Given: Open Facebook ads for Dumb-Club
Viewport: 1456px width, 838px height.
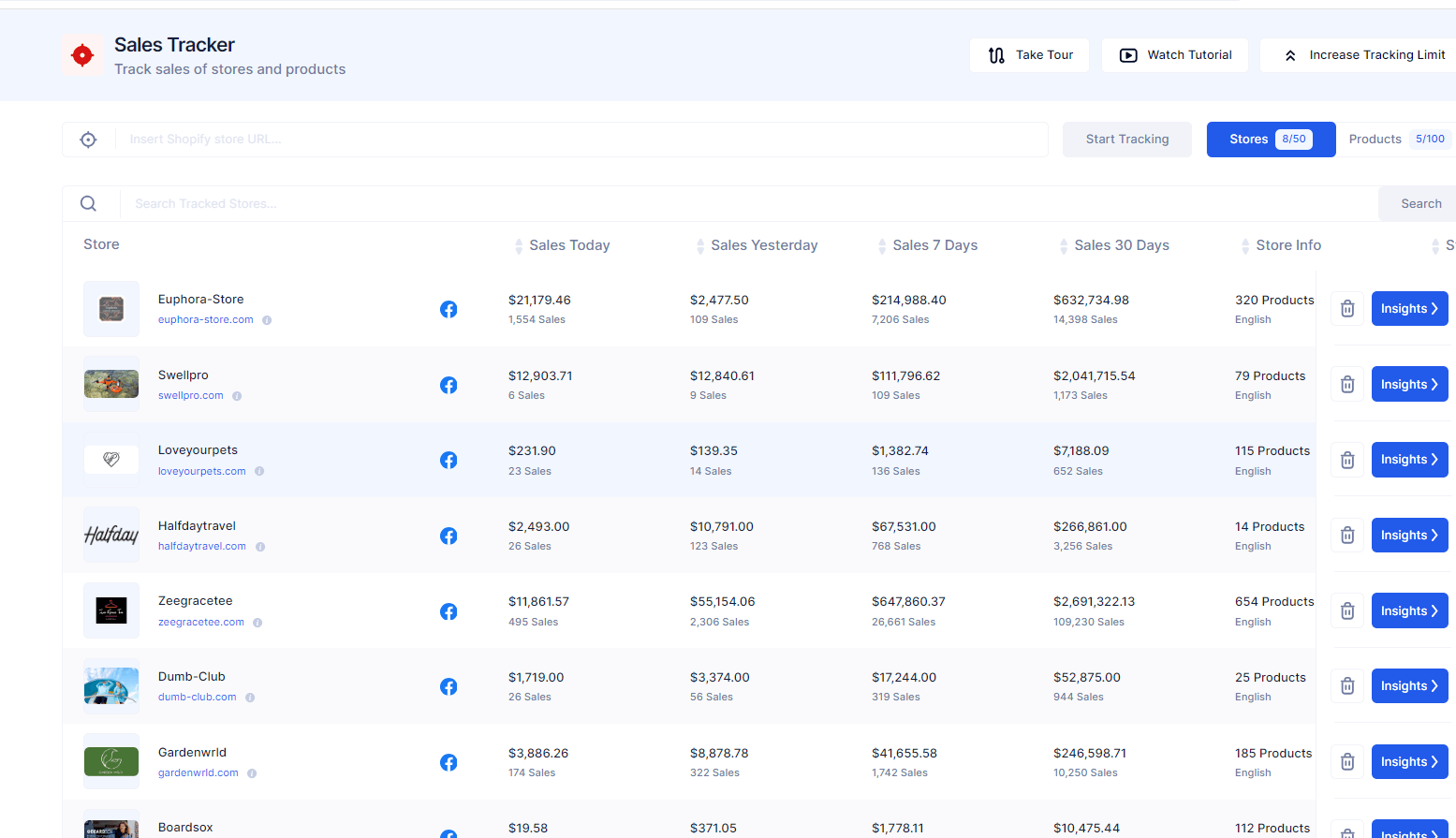Looking at the screenshot, I should (449, 686).
